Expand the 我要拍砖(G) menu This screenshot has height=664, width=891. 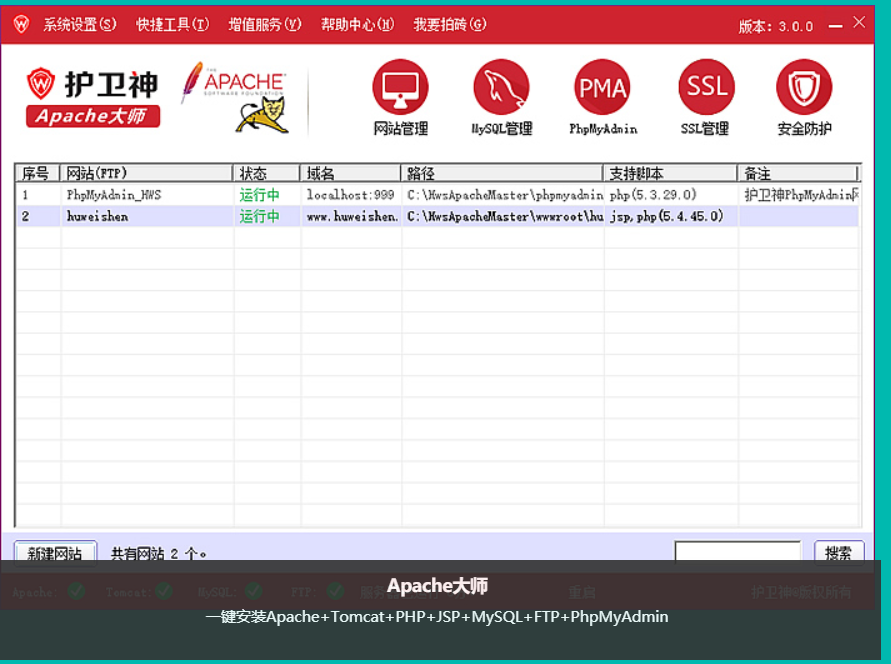pyautogui.click(x=449, y=25)
